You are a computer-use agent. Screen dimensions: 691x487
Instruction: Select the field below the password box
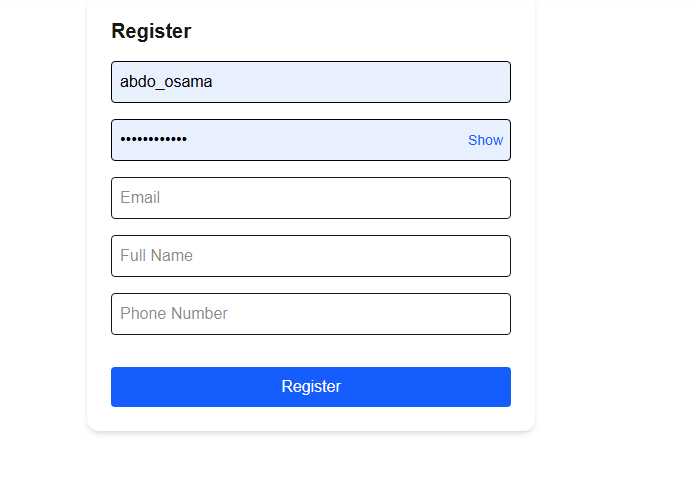(x=311, y=198)
